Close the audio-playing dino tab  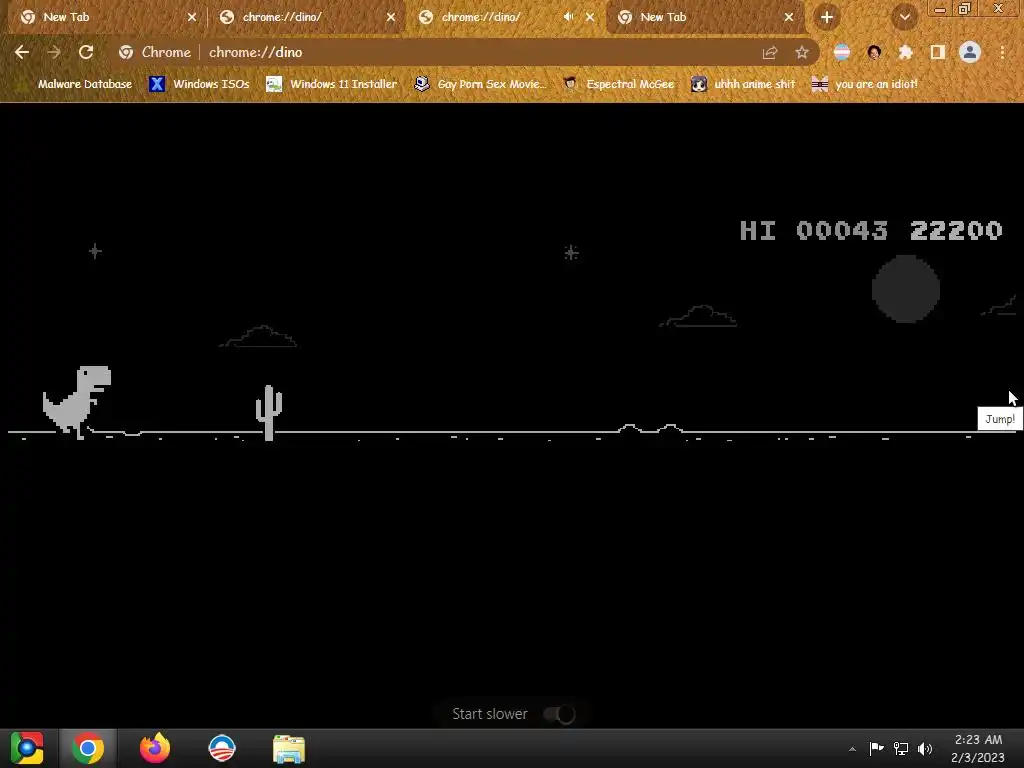(x=590, y=18)
